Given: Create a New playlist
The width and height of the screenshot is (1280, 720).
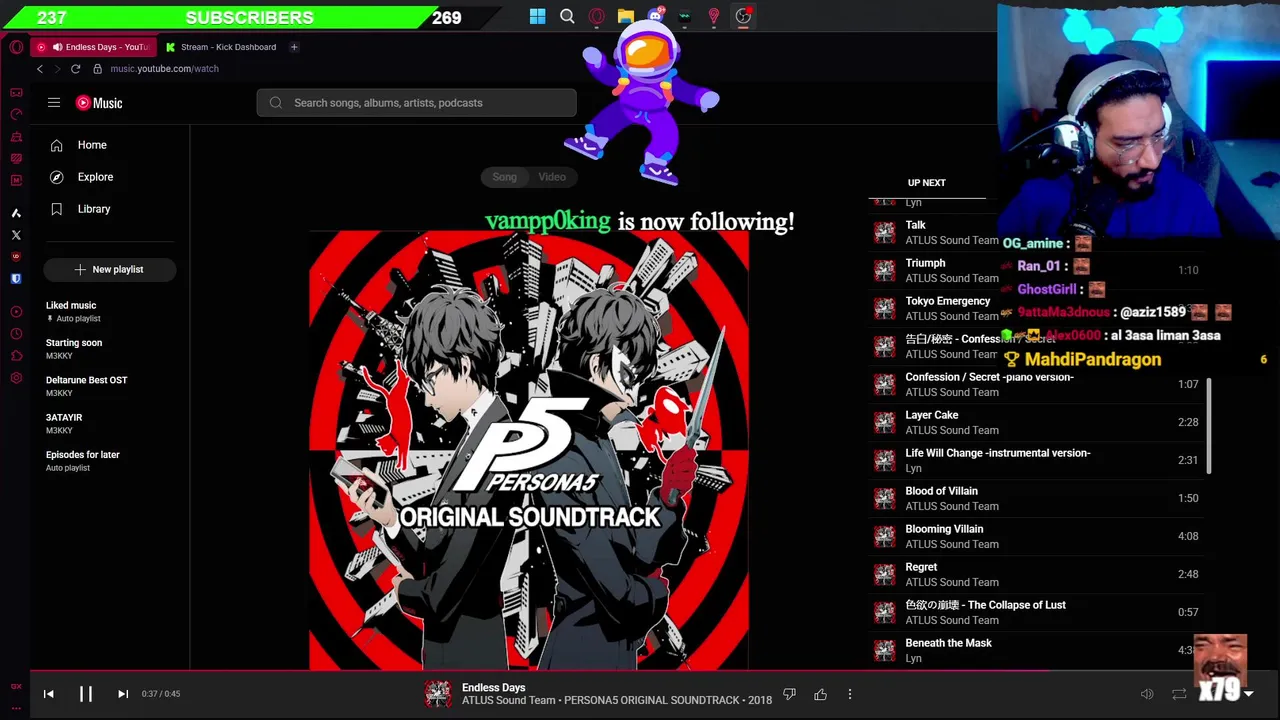Looking at the screenshot, I should pos(110,269).
